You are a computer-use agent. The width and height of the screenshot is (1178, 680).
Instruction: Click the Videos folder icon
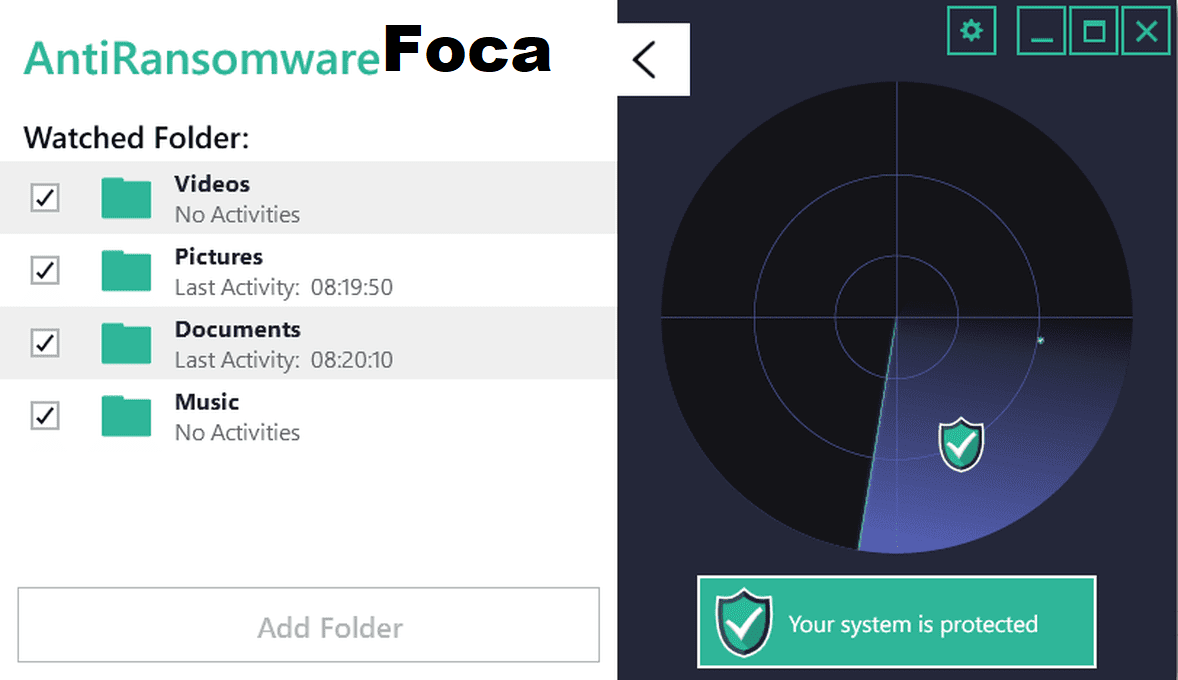coord(126,198)
